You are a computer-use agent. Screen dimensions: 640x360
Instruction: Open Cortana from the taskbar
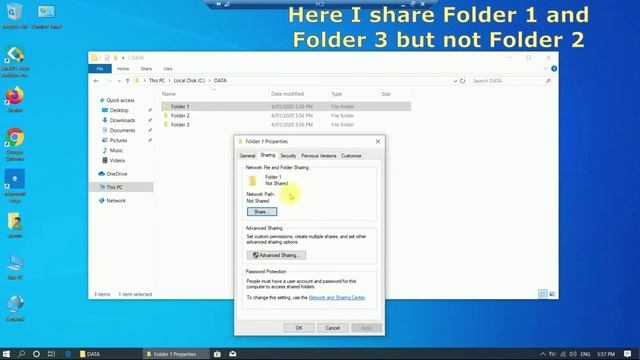coord(36,354)
